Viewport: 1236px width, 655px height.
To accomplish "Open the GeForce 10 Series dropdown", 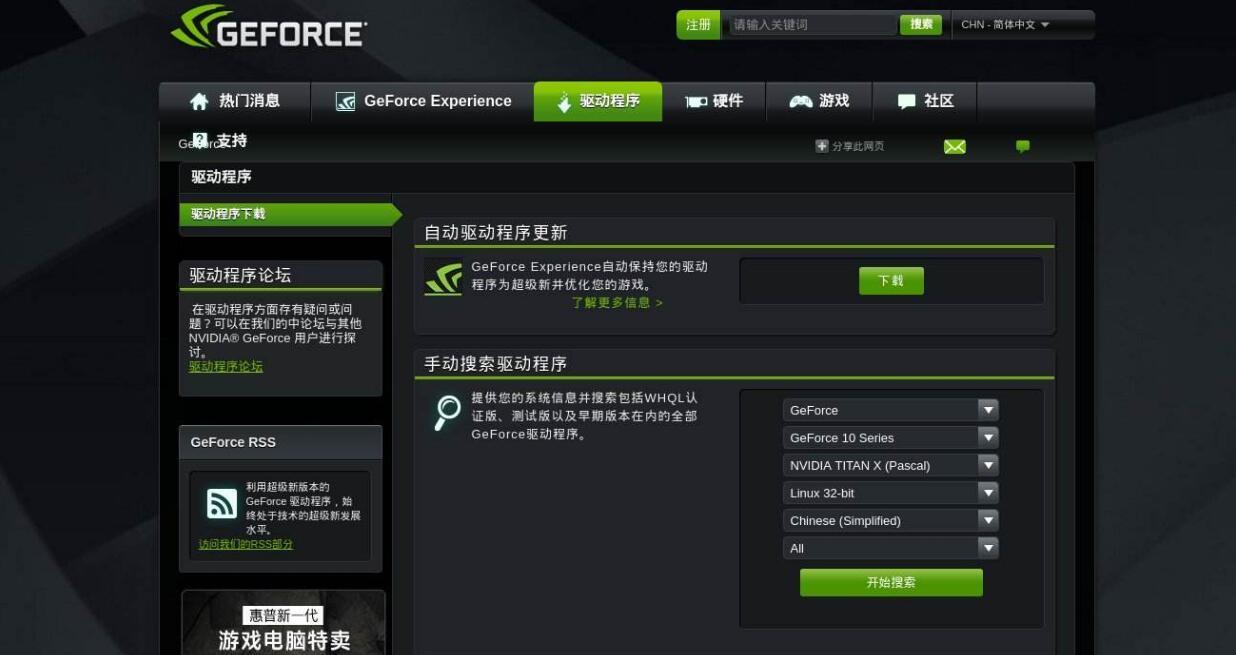I will tap(890, 438).
